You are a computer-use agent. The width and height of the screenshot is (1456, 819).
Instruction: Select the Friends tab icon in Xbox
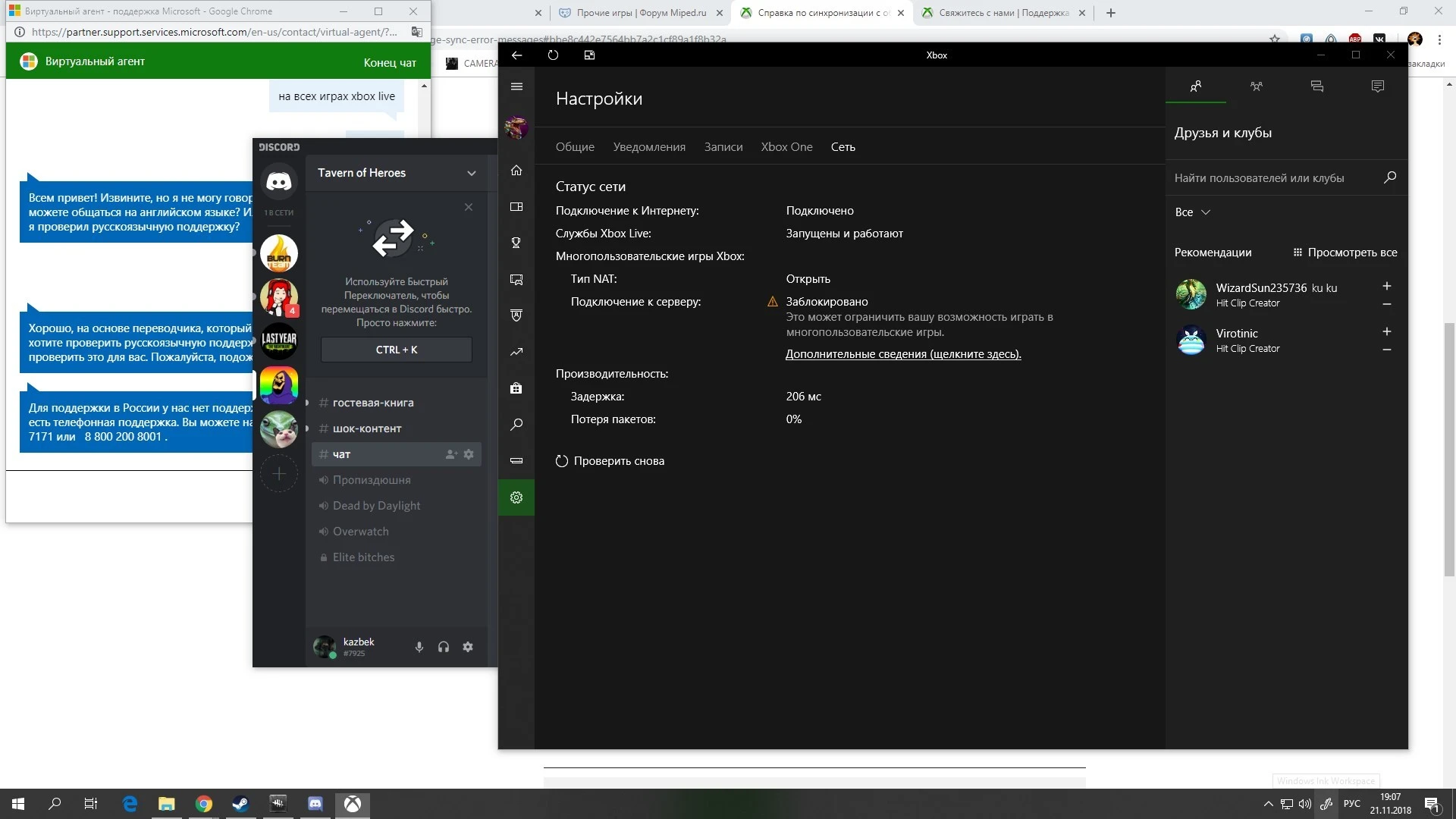tap(1196, 86)
